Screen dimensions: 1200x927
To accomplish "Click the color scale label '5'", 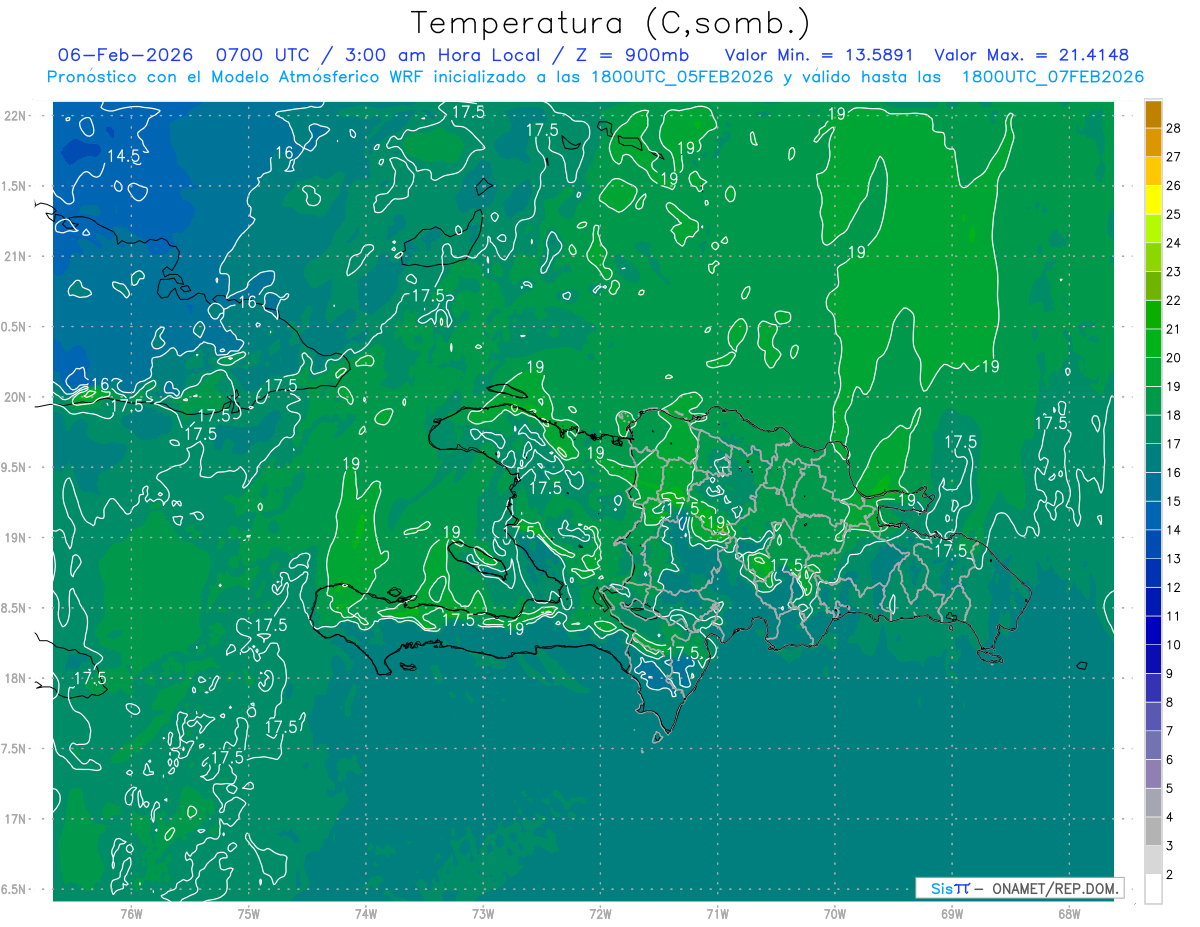I will click(1170, 789).
